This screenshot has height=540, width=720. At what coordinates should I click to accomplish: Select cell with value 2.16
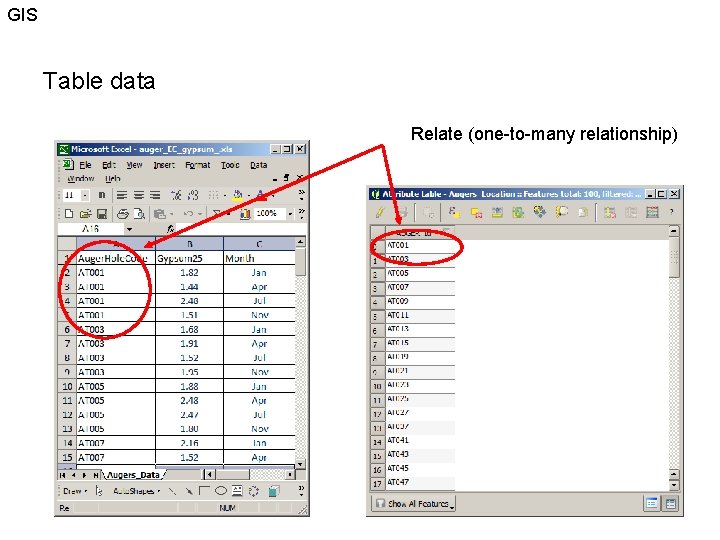[x=190, y=443]
